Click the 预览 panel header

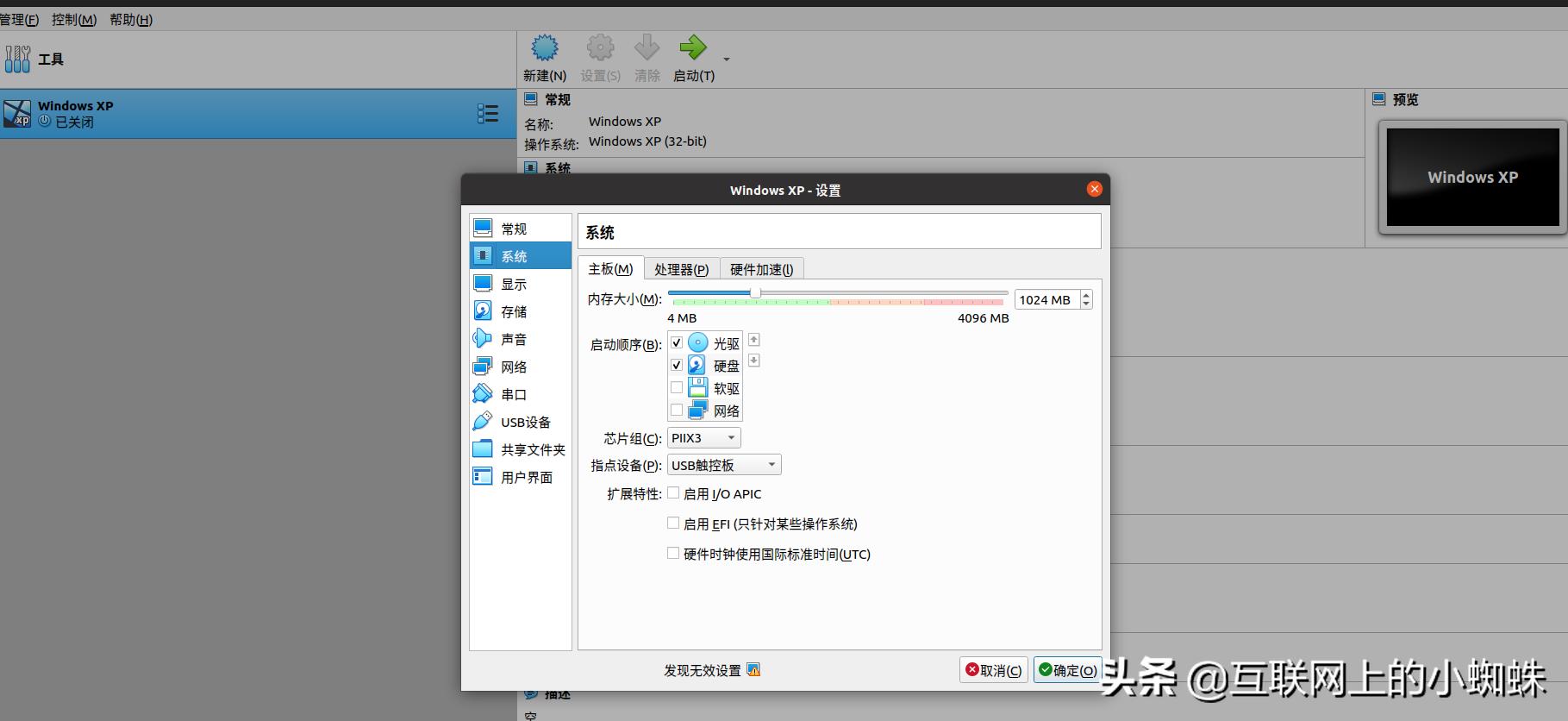coord(1405,99)
